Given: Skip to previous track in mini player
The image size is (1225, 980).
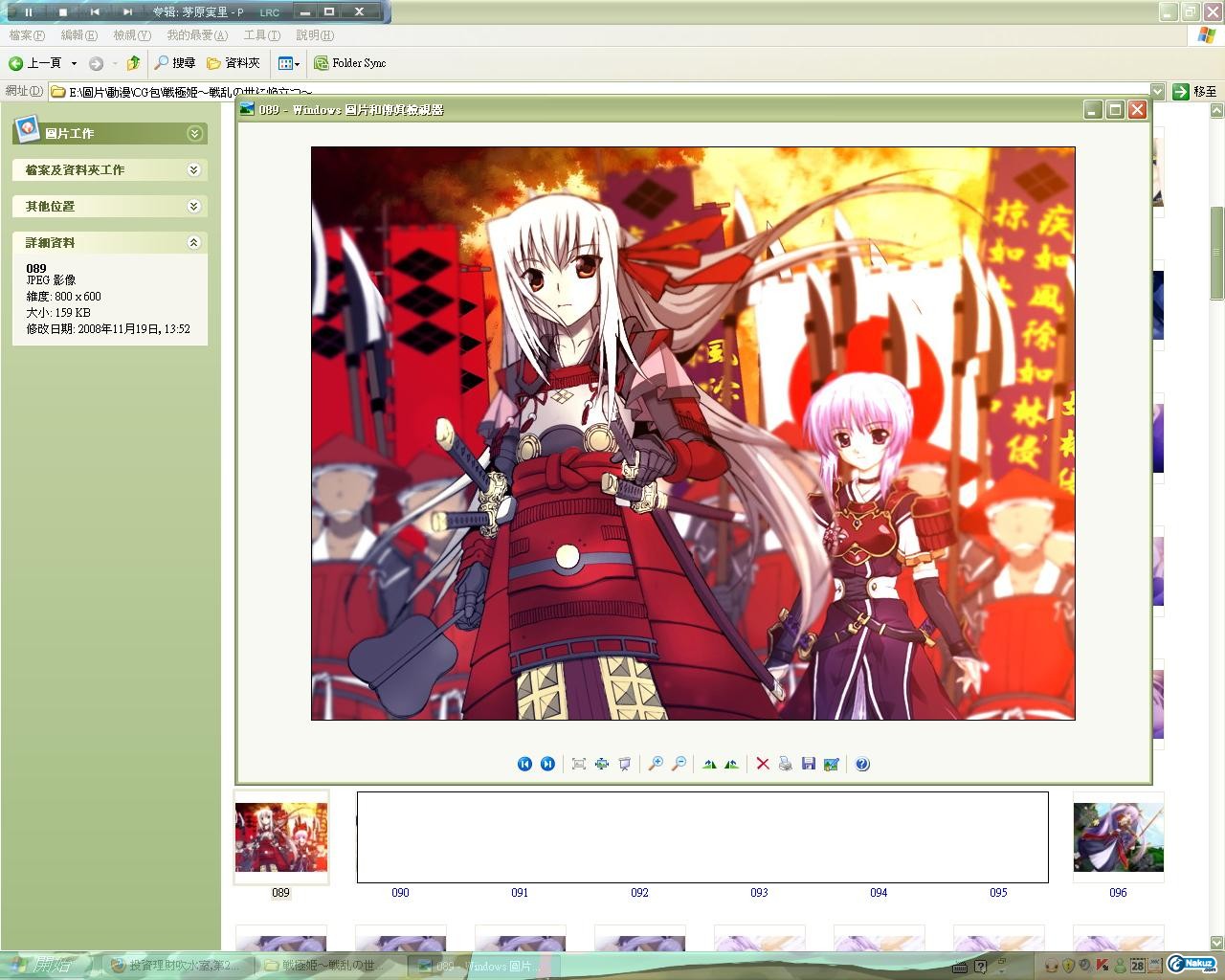Looking at the screenshot, I should coord(95,11).
